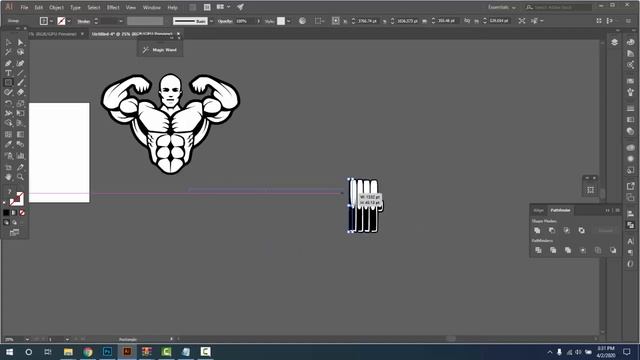The image size is (640, 360).
Task: Expand the Opacity slider arrow
Action: click(258, 21)
